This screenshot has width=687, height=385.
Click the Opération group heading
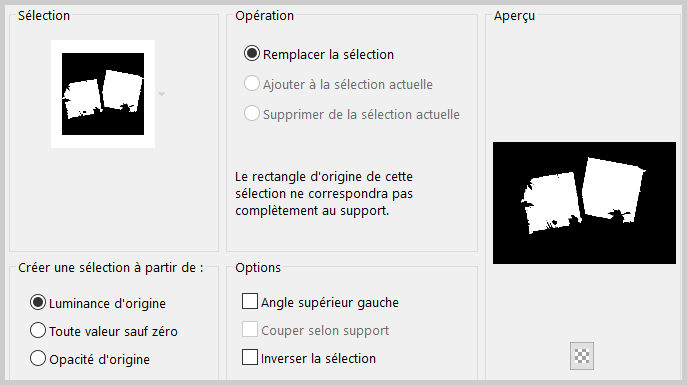(x=264, y=16)
